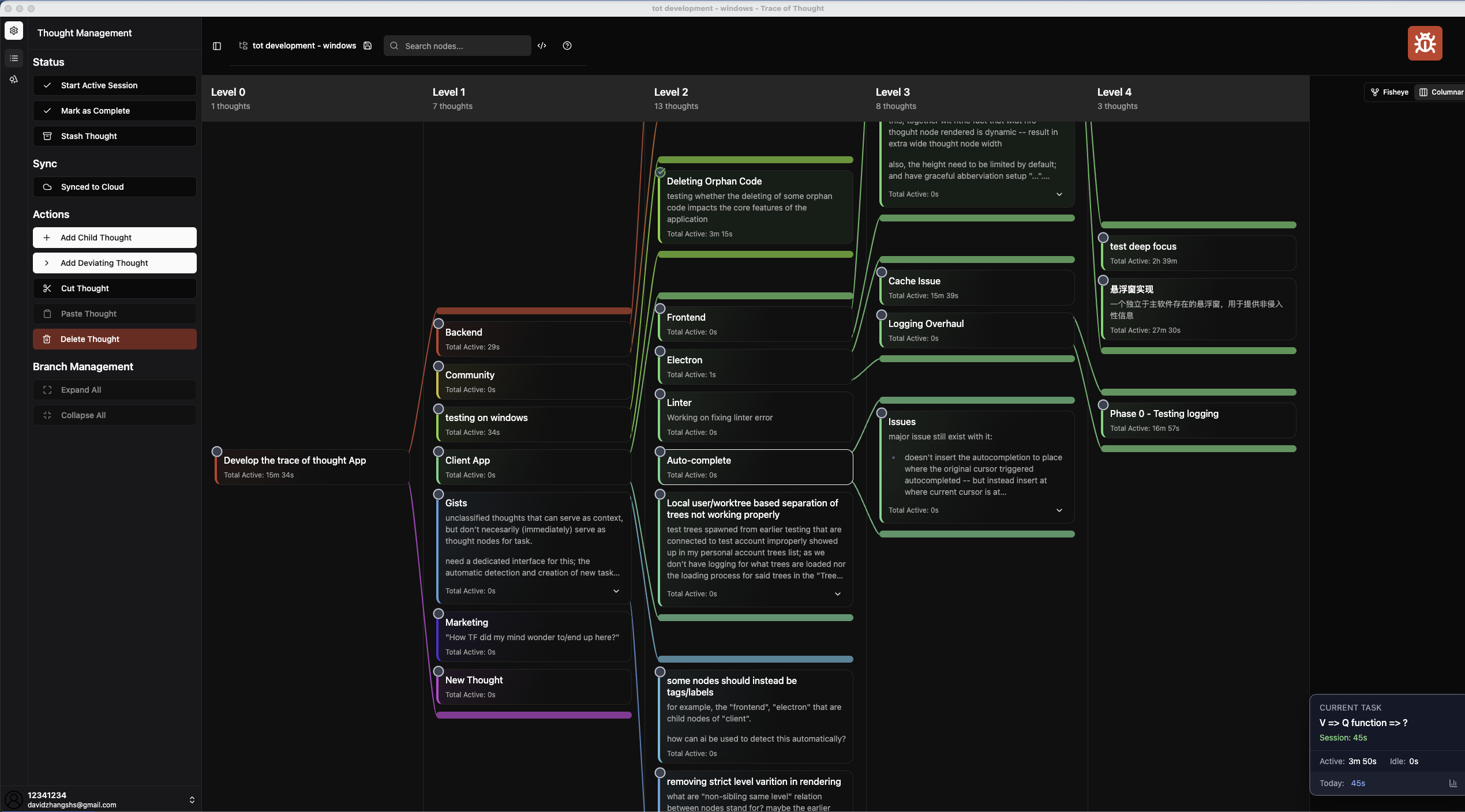
Task: Click the Level 2 column header
Action: [x=755, y=98]
